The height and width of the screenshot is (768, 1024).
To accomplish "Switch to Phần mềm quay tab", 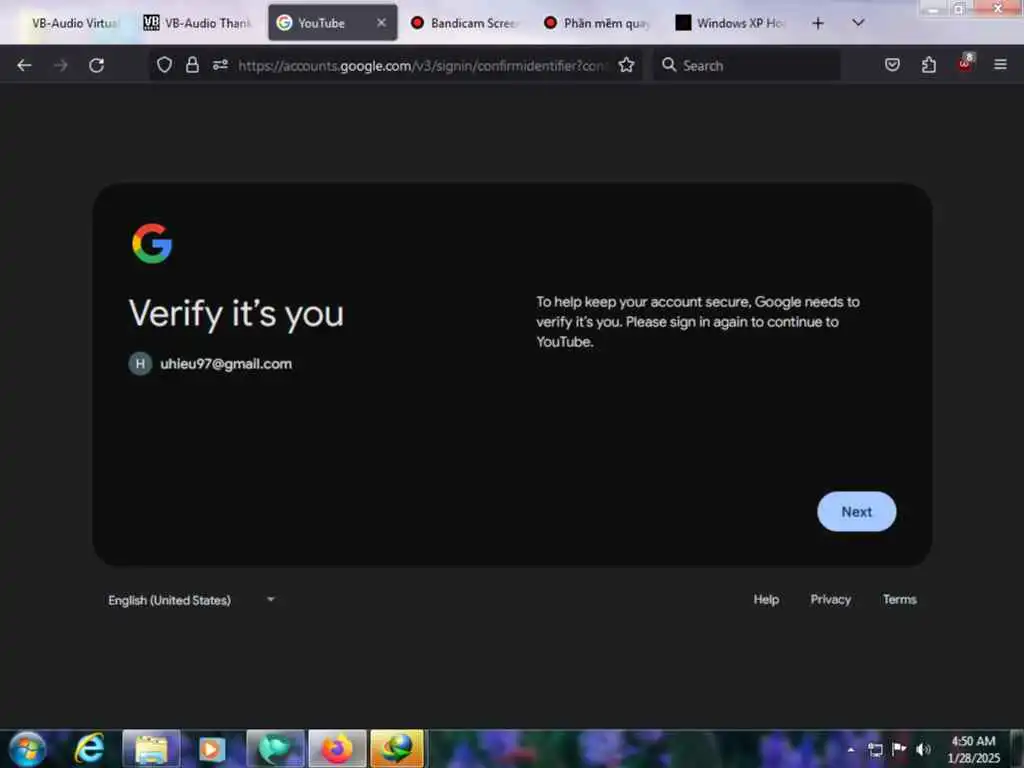I will coord(598,23).
